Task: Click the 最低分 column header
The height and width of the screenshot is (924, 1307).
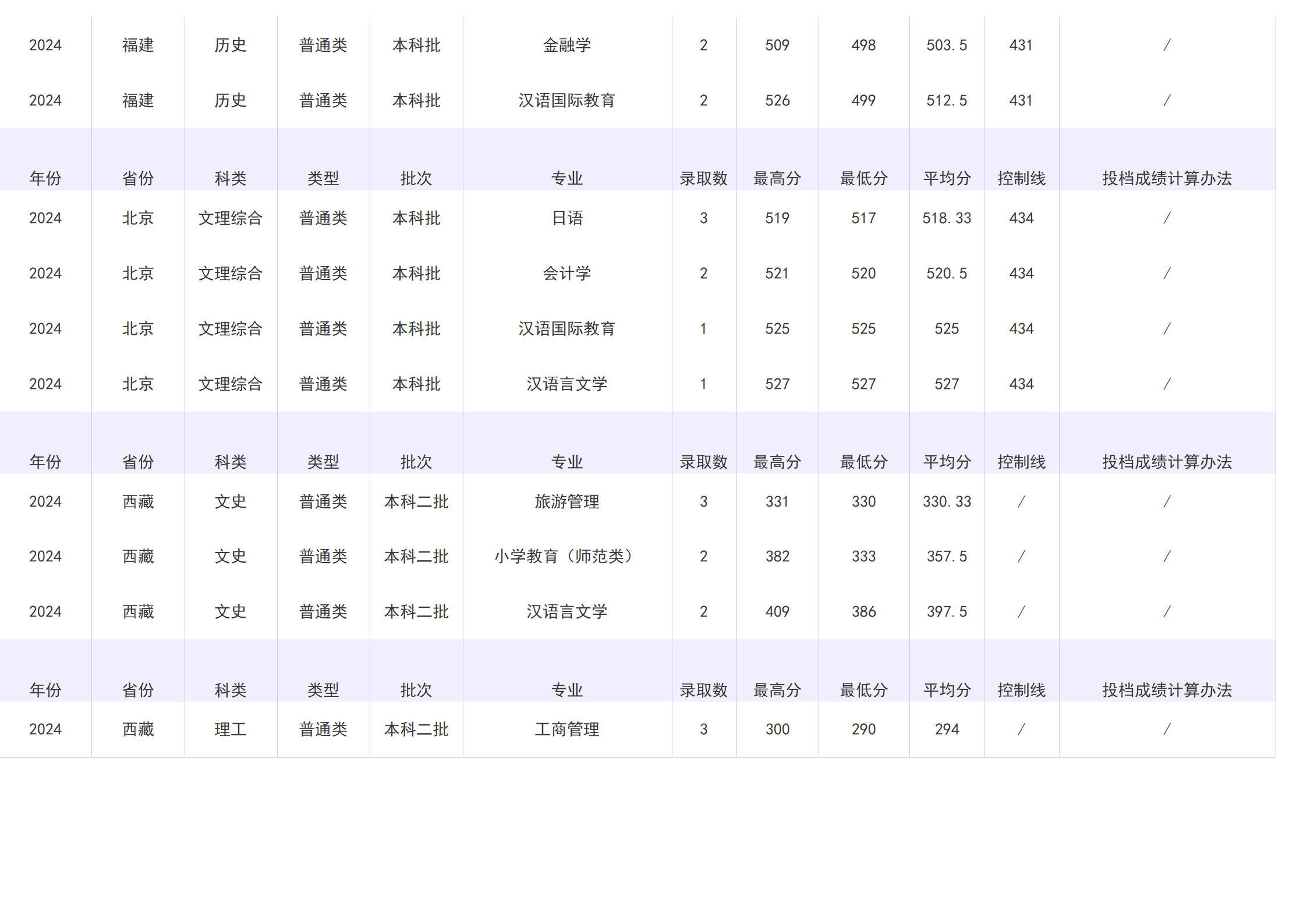Action: (x=864, y=178)
